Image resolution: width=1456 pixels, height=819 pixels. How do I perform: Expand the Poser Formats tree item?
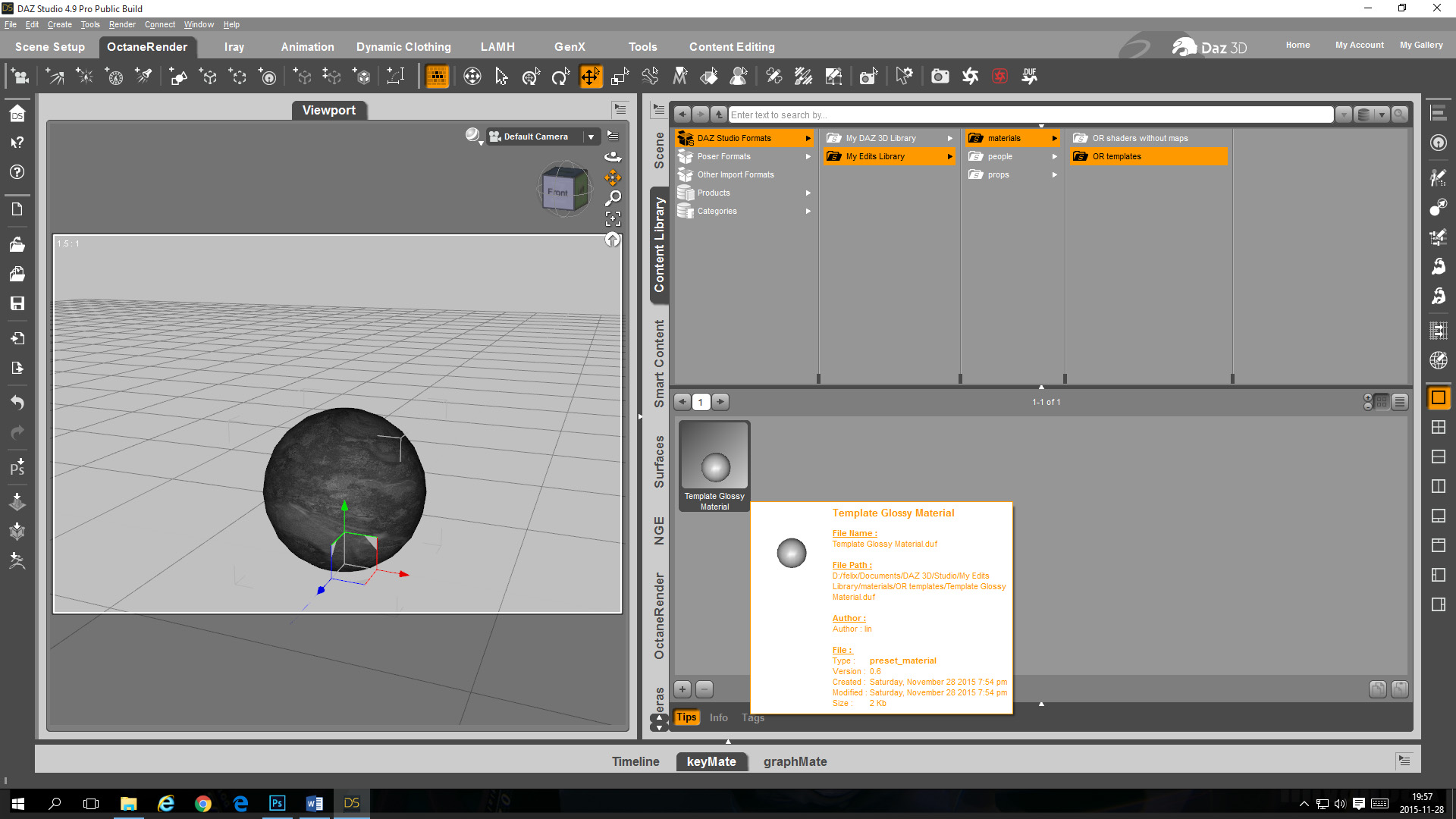click(808, 156)
